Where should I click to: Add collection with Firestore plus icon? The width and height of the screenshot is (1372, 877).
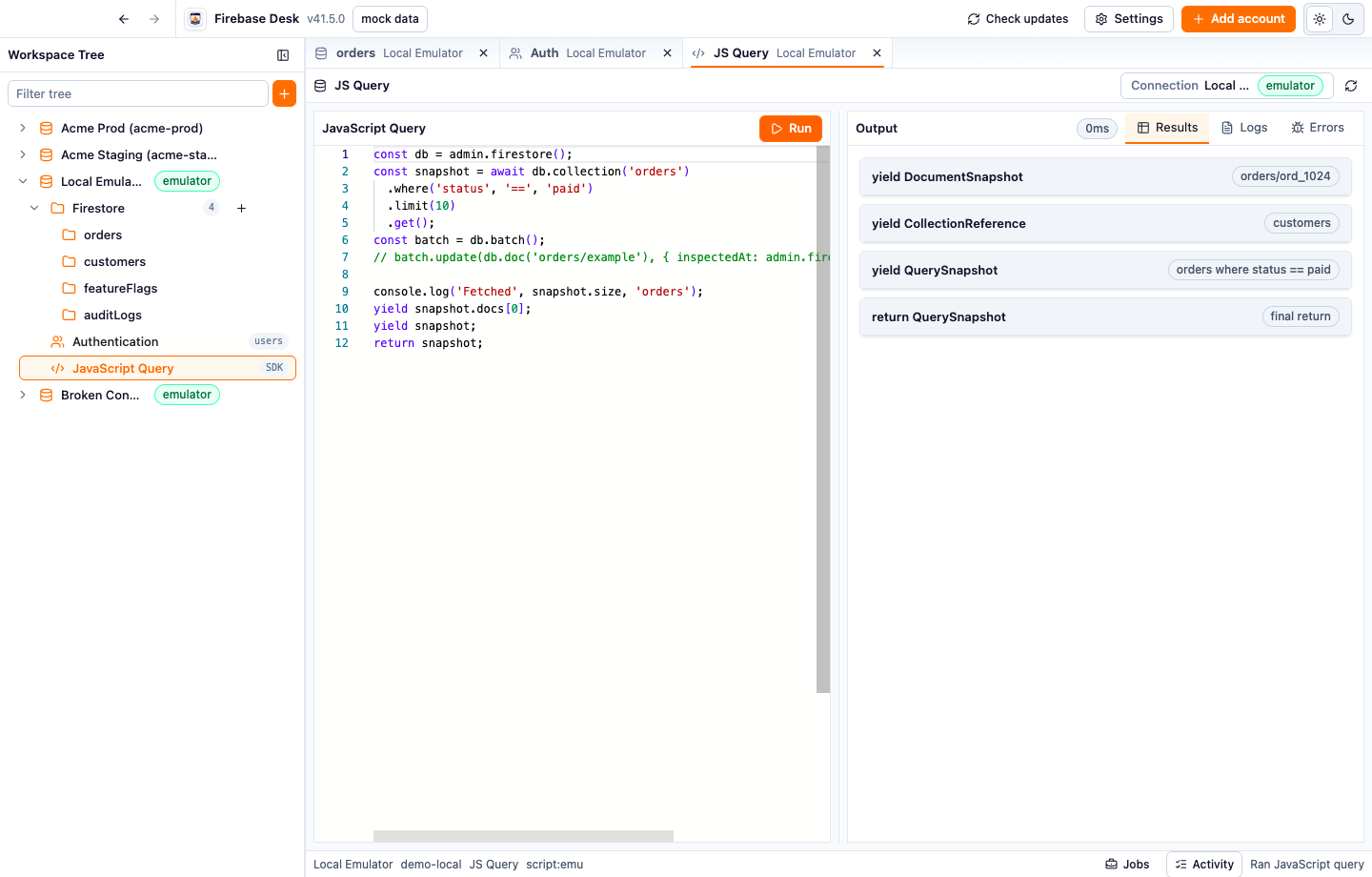[x=242, y=208]
